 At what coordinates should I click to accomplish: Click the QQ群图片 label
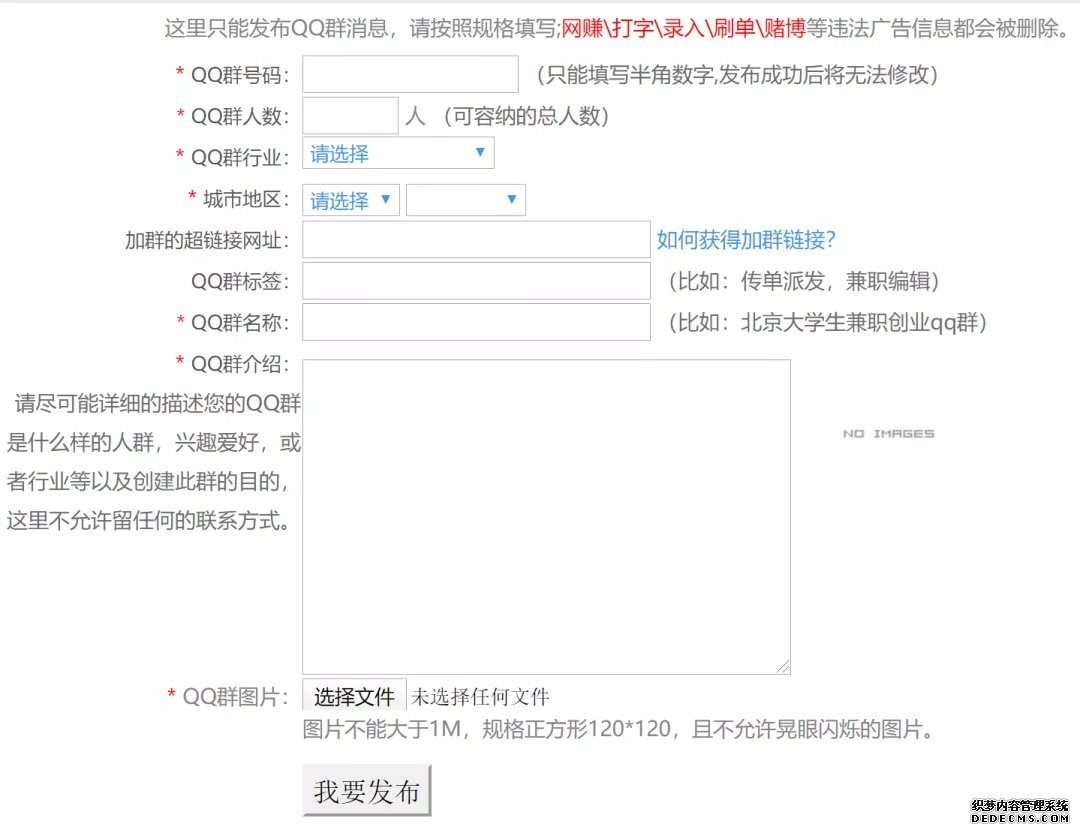point(236,697)
